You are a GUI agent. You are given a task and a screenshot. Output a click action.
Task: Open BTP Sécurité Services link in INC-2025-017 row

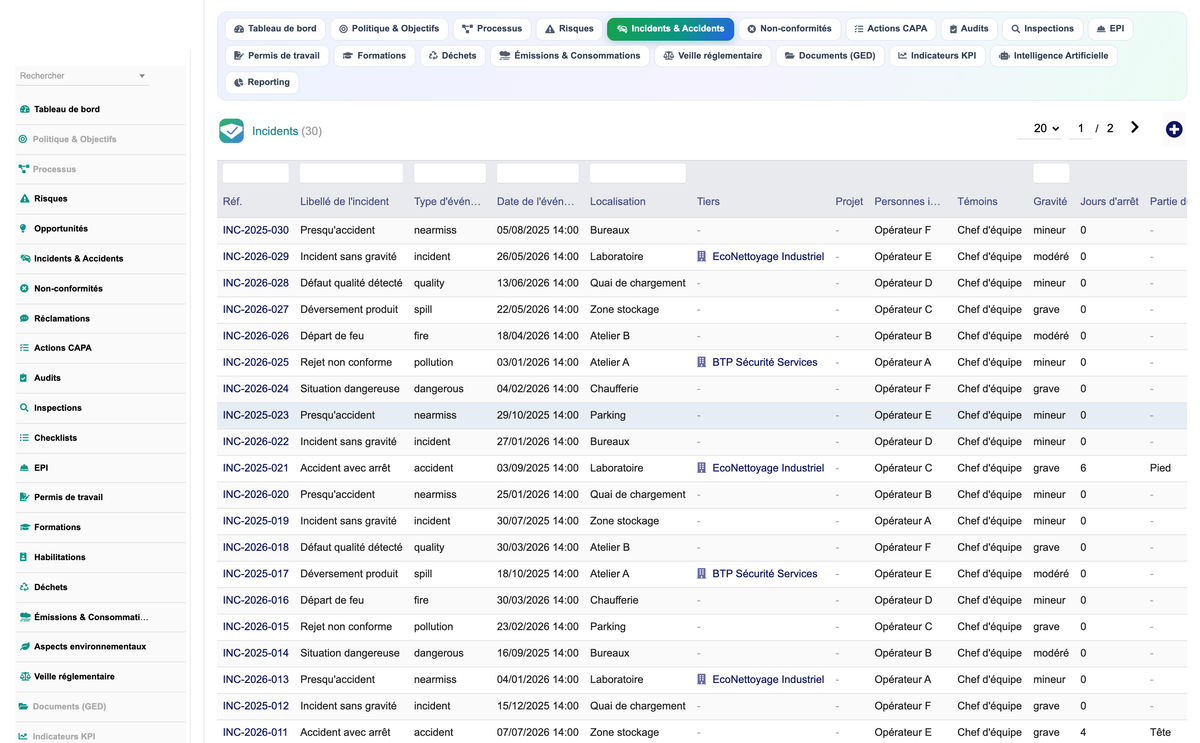tap(765, 574)
